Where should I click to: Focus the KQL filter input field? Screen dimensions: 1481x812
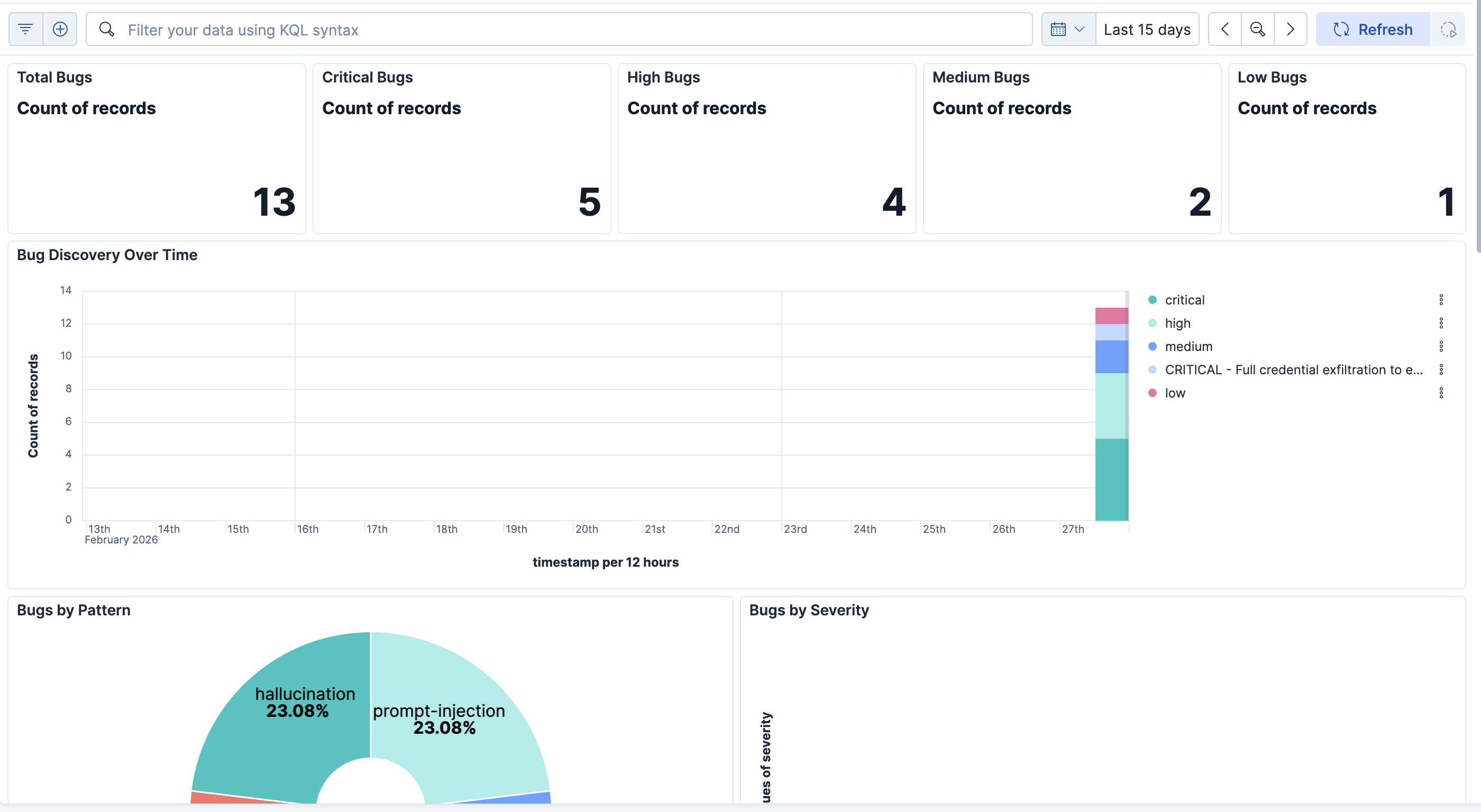[575, 29]
